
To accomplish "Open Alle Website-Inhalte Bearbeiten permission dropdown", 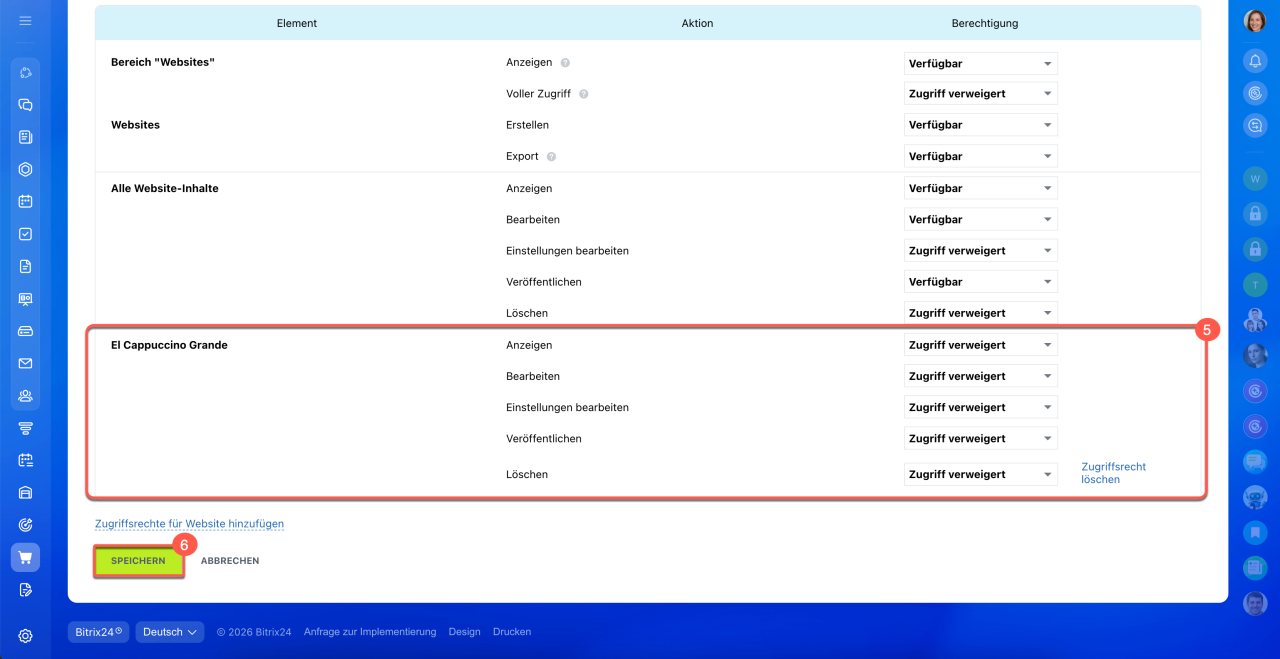I will [x=980, y=219].
